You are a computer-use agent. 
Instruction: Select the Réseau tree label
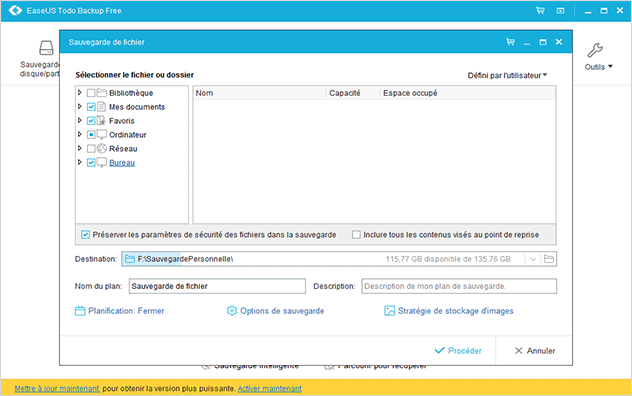point(123,149)
